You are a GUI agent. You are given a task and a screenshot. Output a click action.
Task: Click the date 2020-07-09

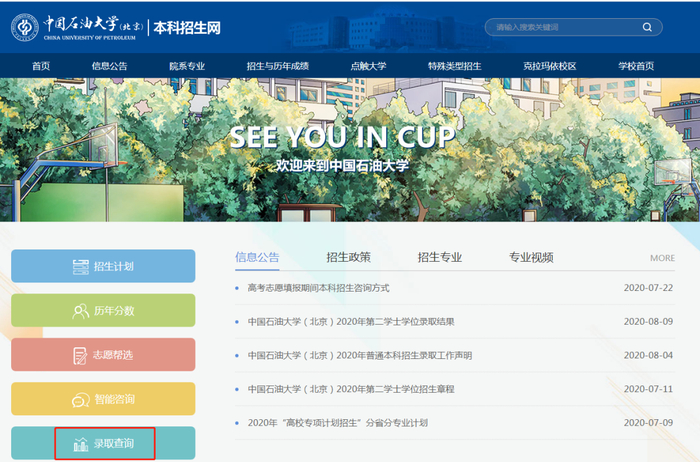[x=648, y=423]
